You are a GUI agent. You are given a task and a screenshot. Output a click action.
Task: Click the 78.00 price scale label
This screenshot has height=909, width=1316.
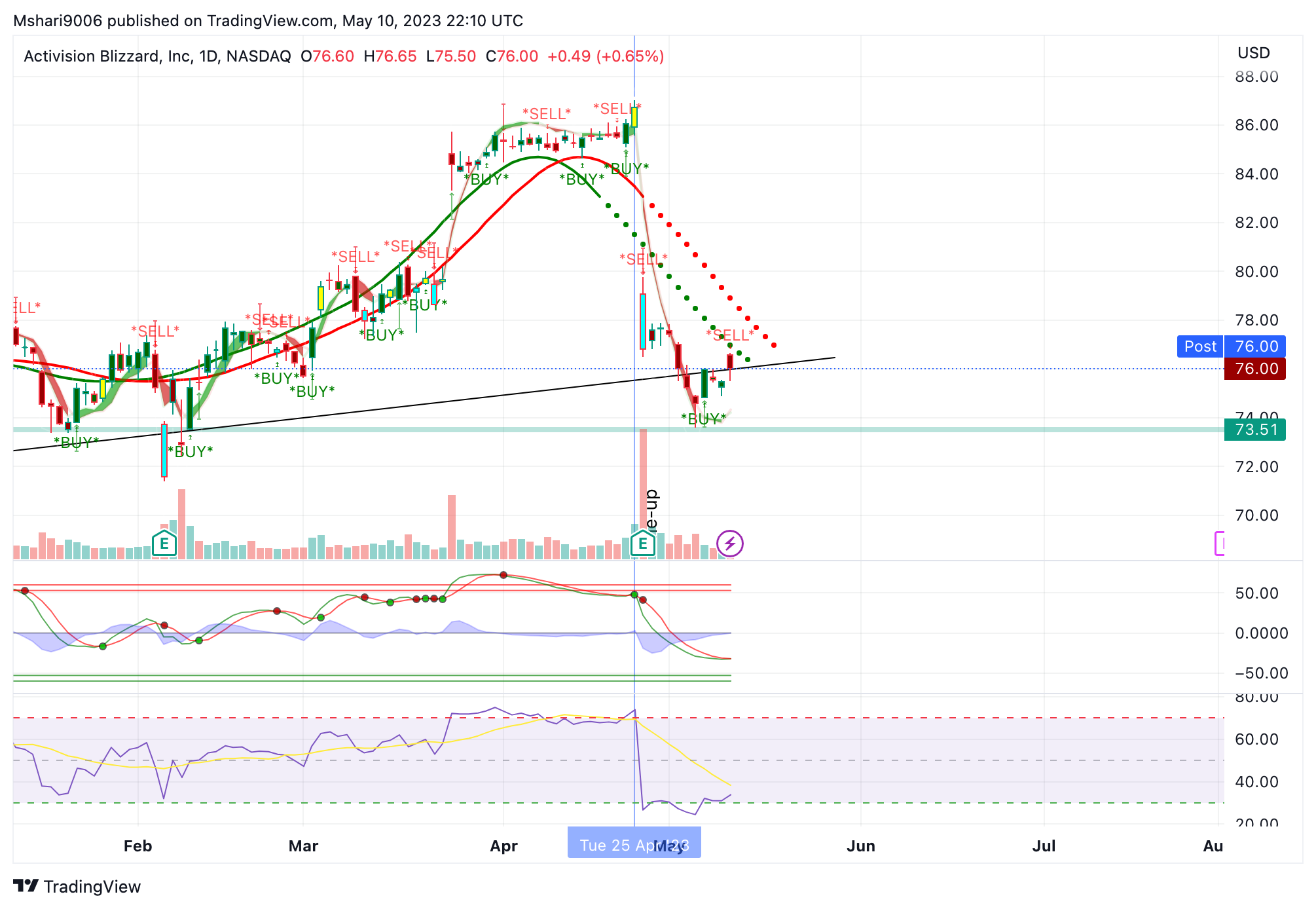pyautogui.click(x=1256, y=320)
